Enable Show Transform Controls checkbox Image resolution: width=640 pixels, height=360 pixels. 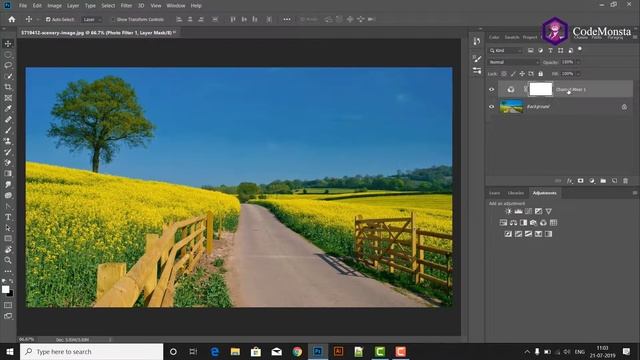pos(113,19)
